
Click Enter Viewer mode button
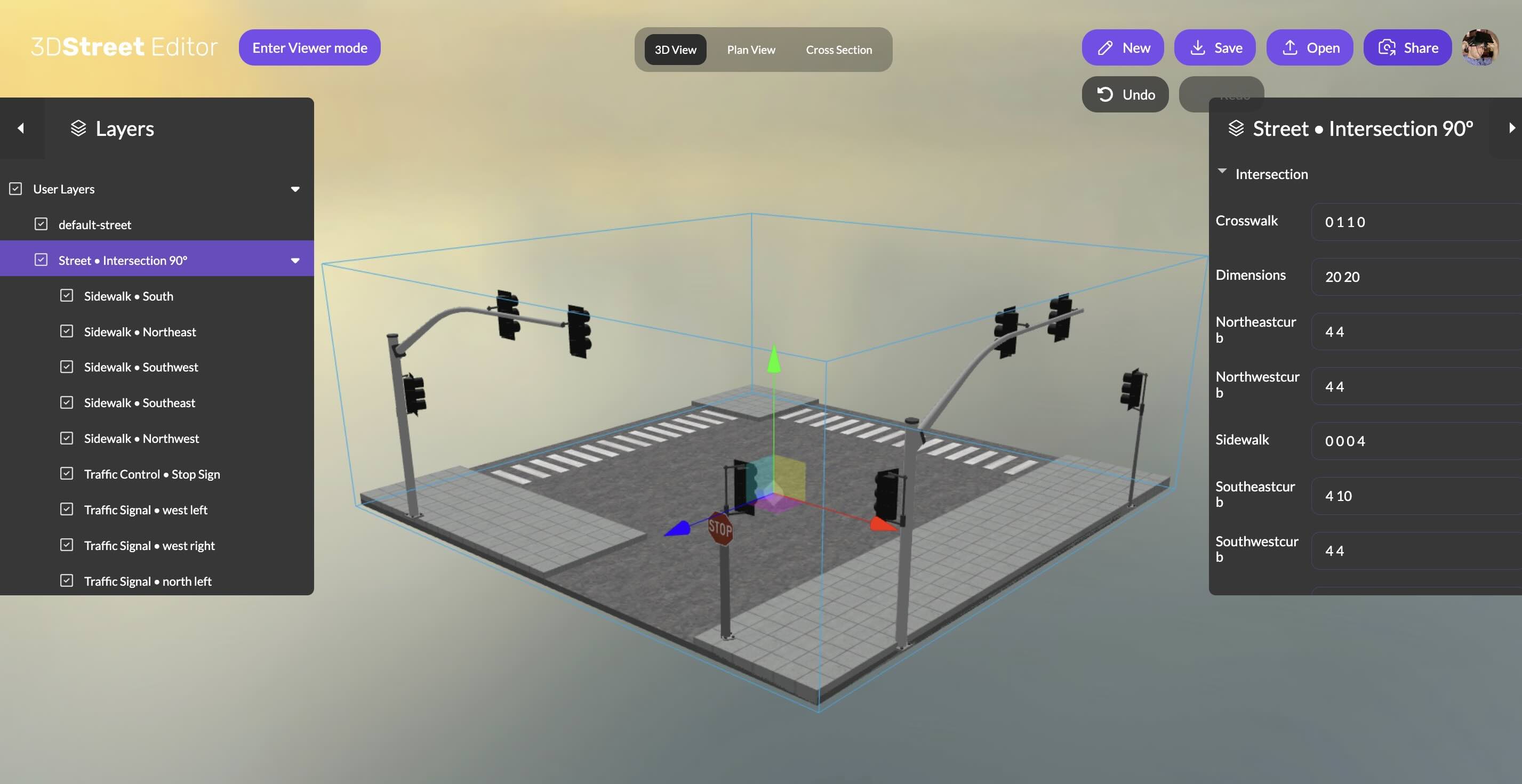310,48
